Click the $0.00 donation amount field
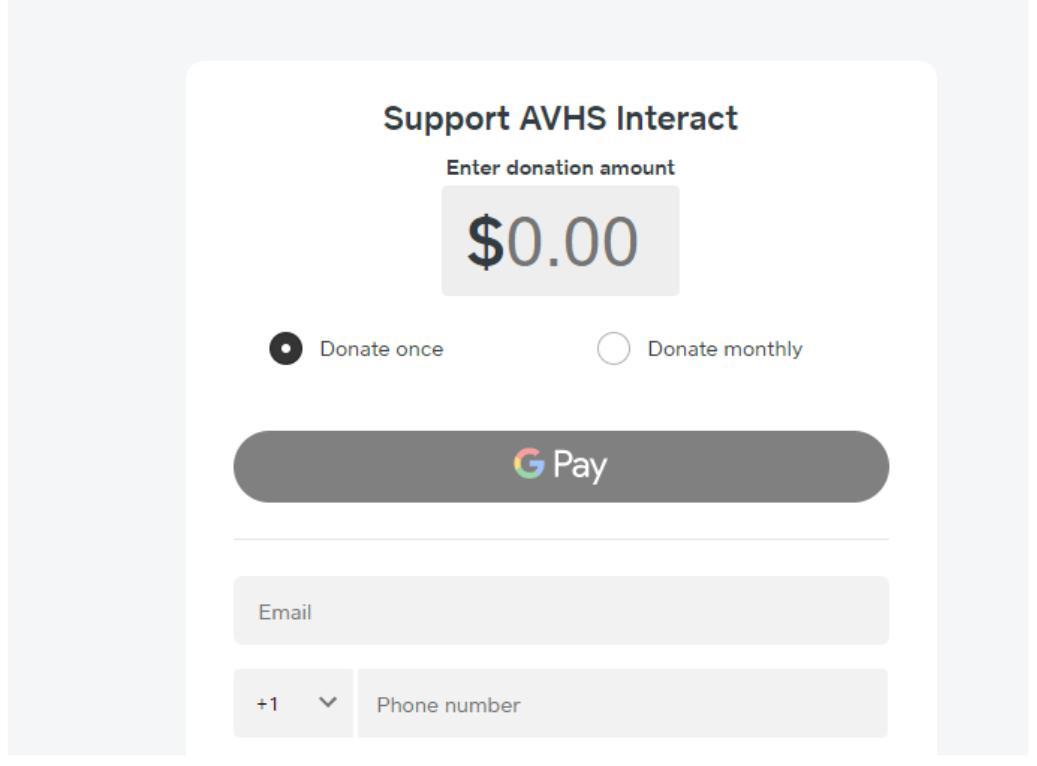This screenshot has height=766, width=1037. click(x=560, y=241)
